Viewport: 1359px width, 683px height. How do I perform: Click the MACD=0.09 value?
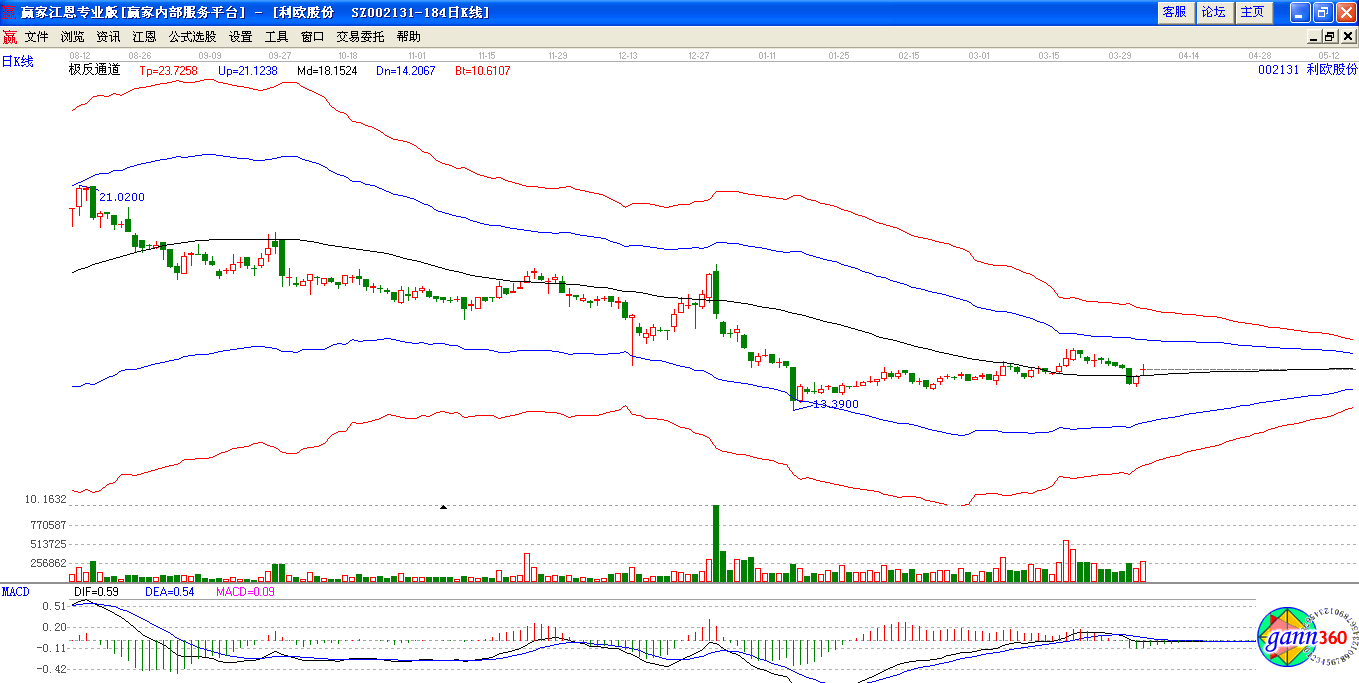(245, 592)
